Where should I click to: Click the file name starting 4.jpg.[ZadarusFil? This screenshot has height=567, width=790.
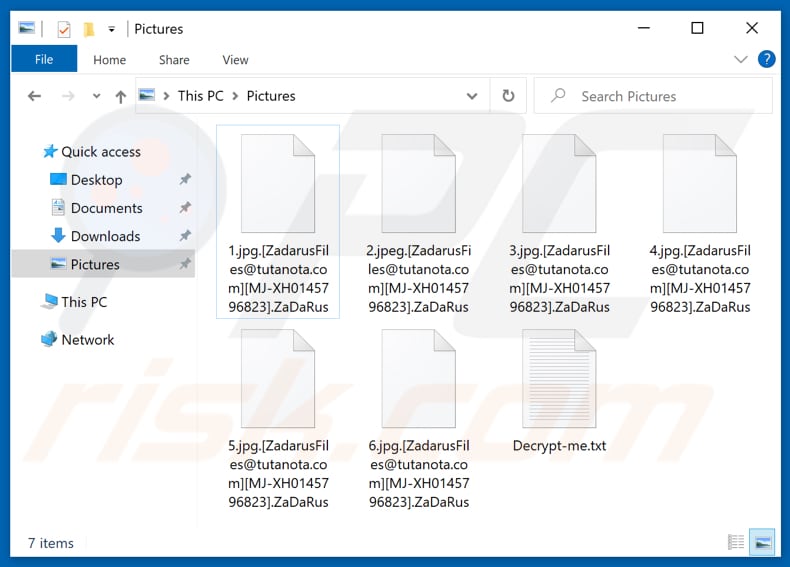(700, 279)
